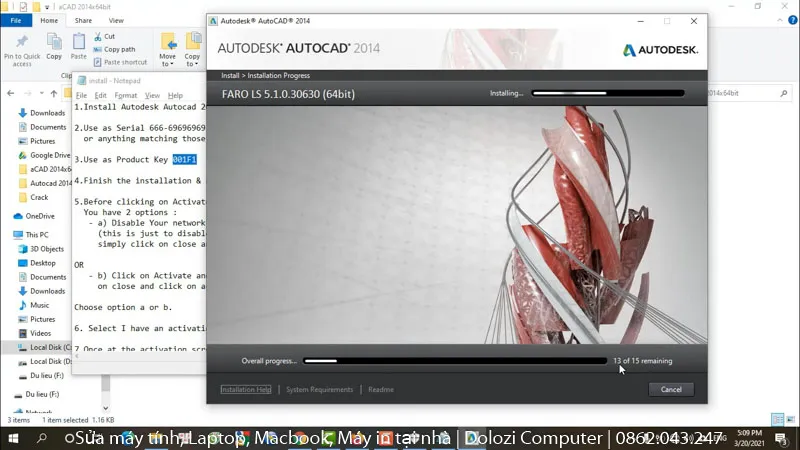Switch to the Home ribbon tab

click(x=49, y=20)
